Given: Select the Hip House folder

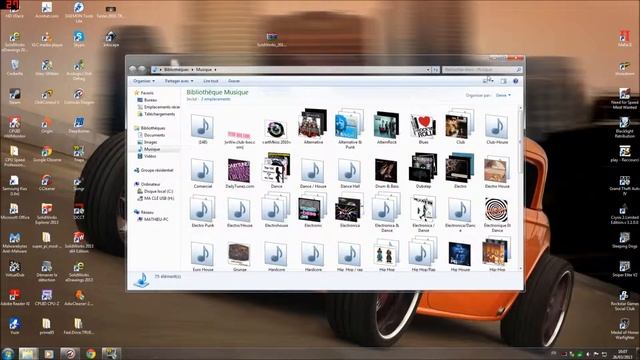Looking at the screenshot, I should pyautogui.click(x=460, y=255).
